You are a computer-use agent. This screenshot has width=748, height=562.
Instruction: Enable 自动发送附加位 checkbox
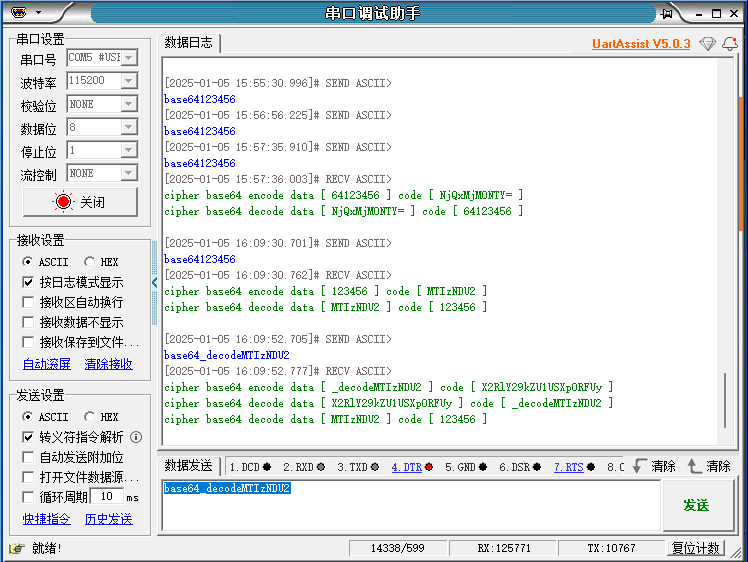(x=28, y=458)
